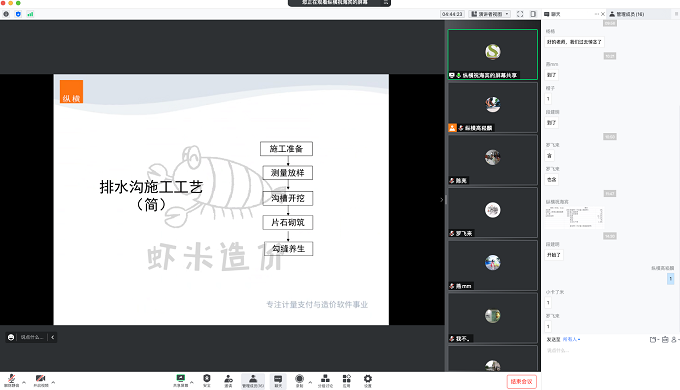This screenshot has width=680, height=390.
Task: Open the shared image thumbnail in chat
Action: tap(574, 217)
